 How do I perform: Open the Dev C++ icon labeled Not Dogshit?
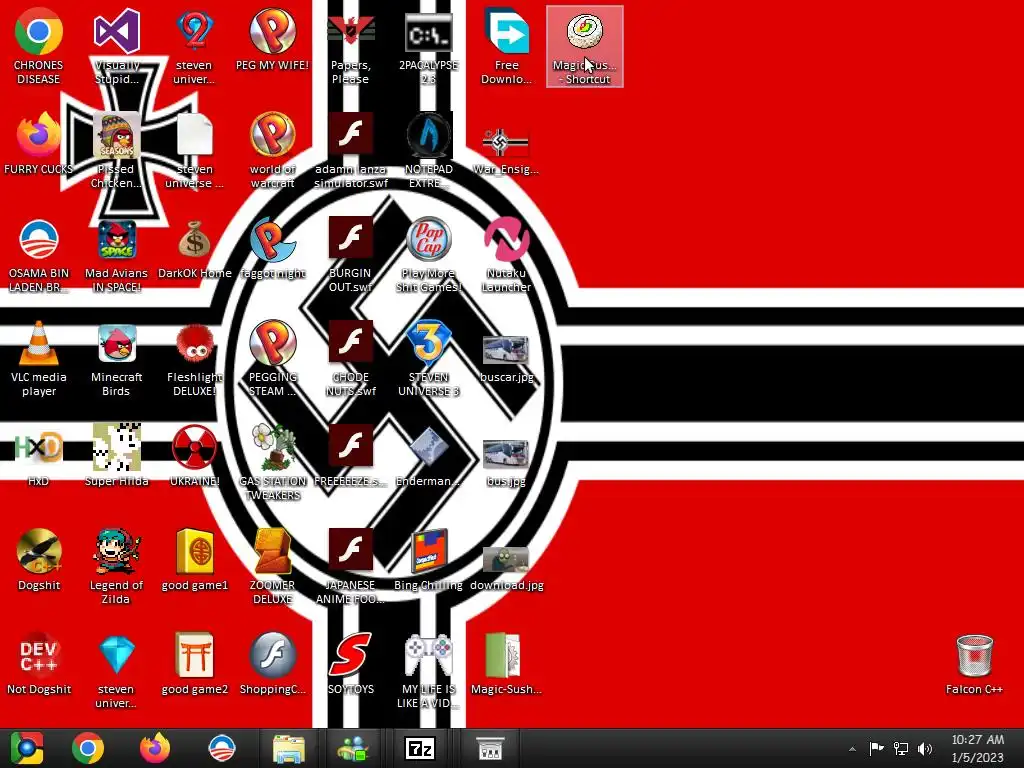coord(39,664)
